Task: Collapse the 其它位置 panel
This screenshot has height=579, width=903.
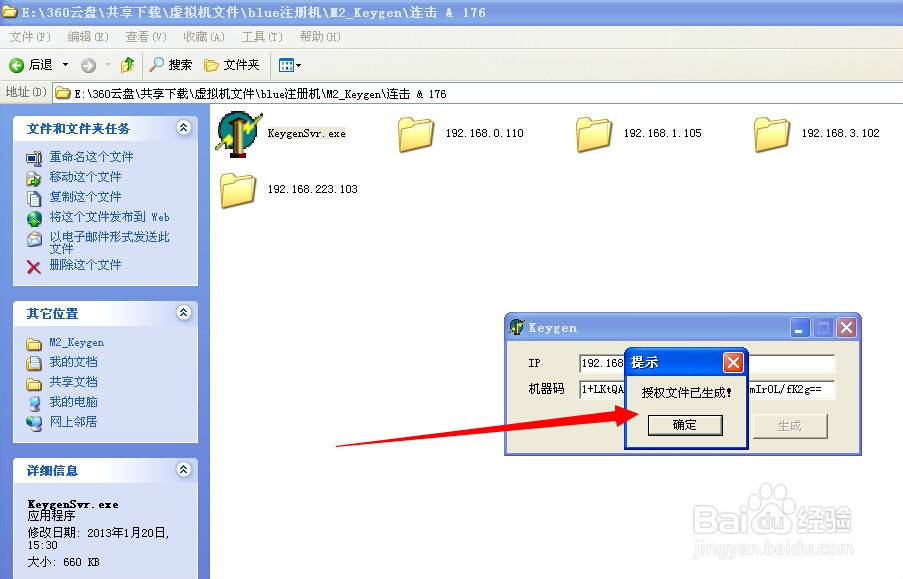Action: [x=184, y=313]
